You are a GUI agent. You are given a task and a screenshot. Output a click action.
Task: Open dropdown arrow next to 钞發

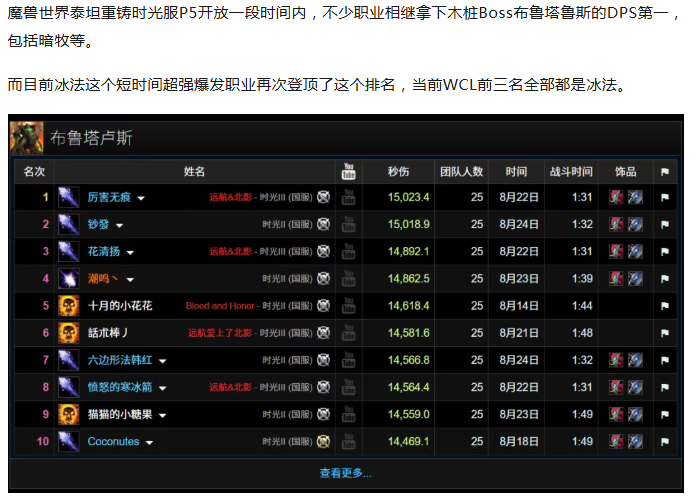click(x=119, y=226)
